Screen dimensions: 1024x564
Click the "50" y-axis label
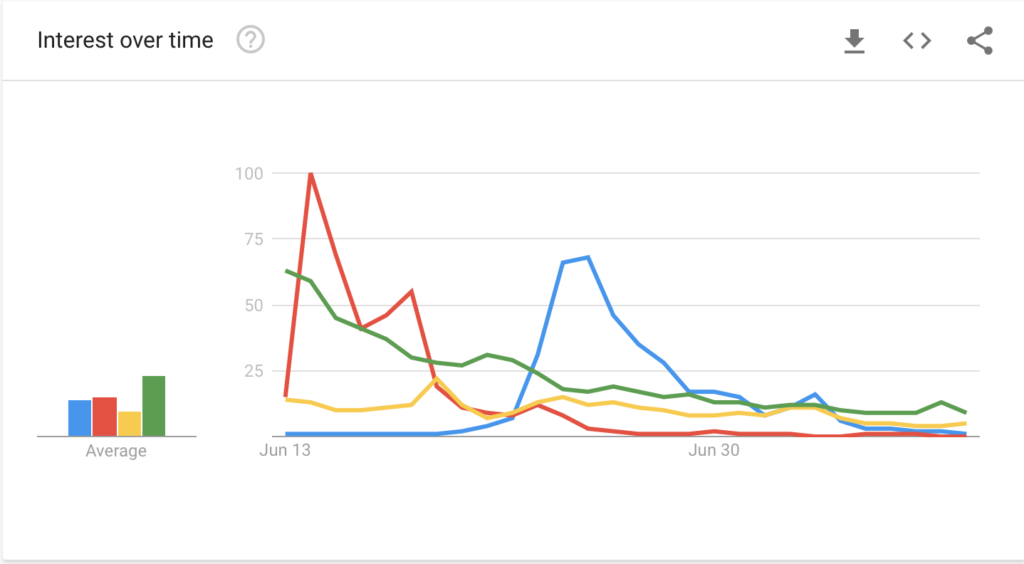253,305
